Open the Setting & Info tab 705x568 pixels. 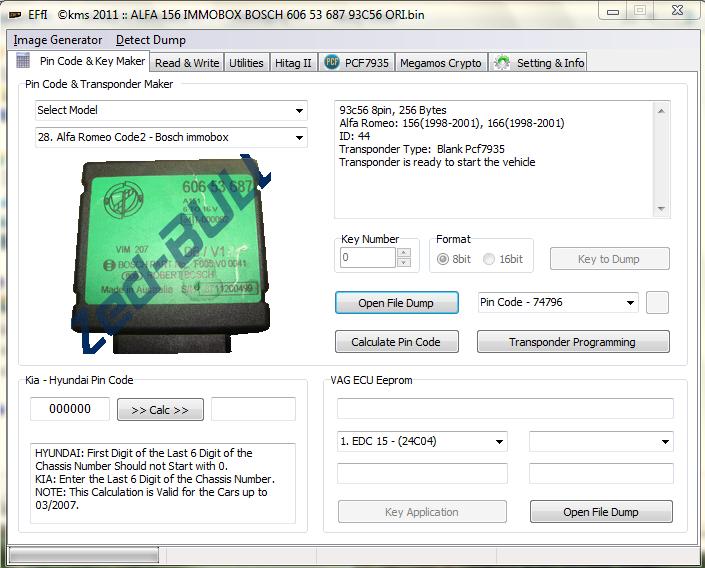pos(539,63)
